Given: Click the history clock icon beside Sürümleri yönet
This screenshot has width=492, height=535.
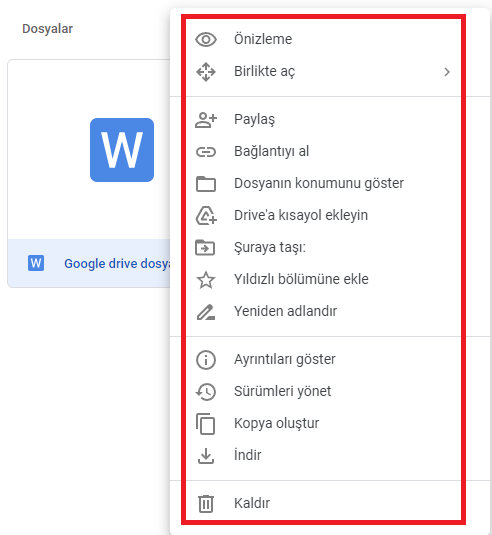Looking at the screenshot, I should (206, 392).
